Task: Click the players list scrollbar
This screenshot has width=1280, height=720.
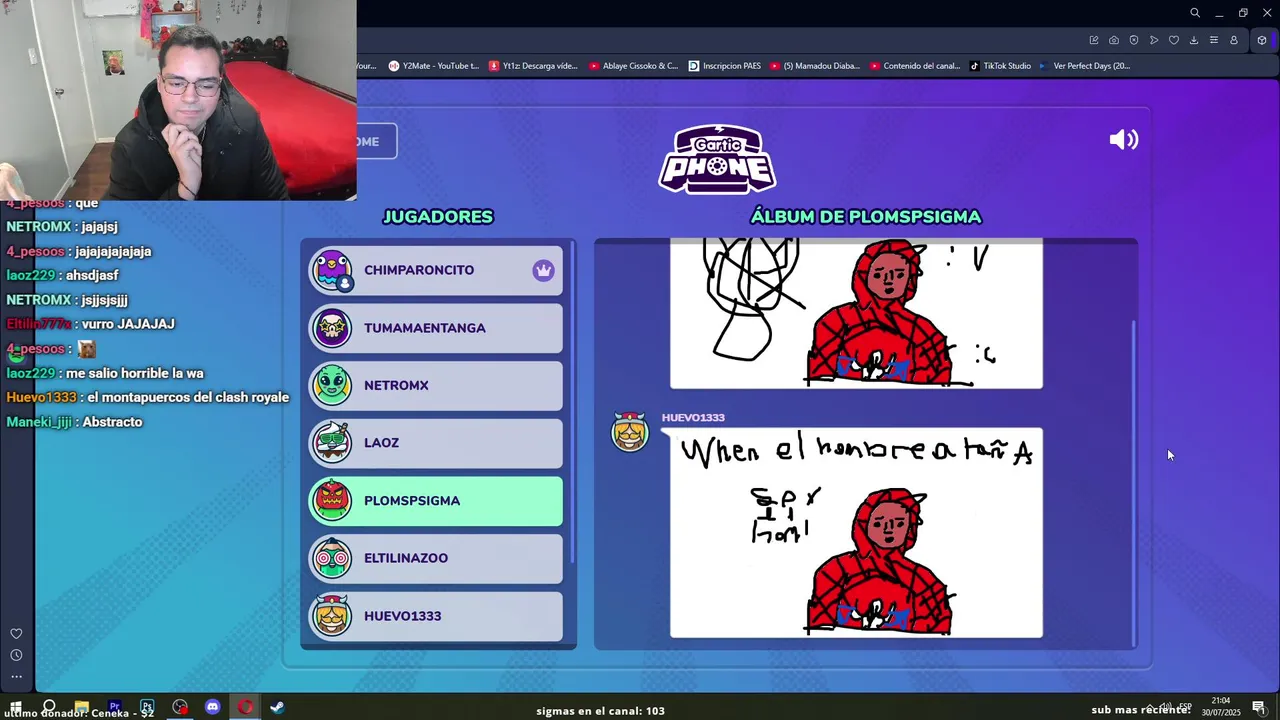Action: click(572, 400)
